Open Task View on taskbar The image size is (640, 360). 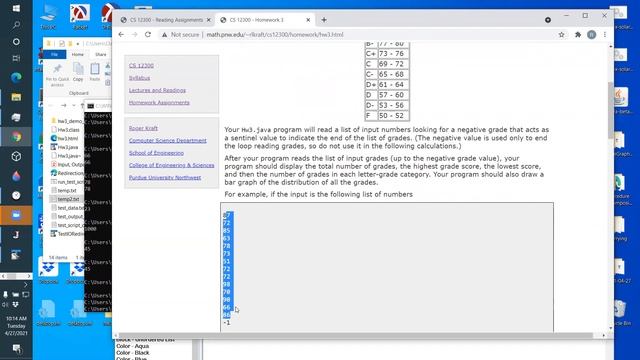click(x=16, y=58)
